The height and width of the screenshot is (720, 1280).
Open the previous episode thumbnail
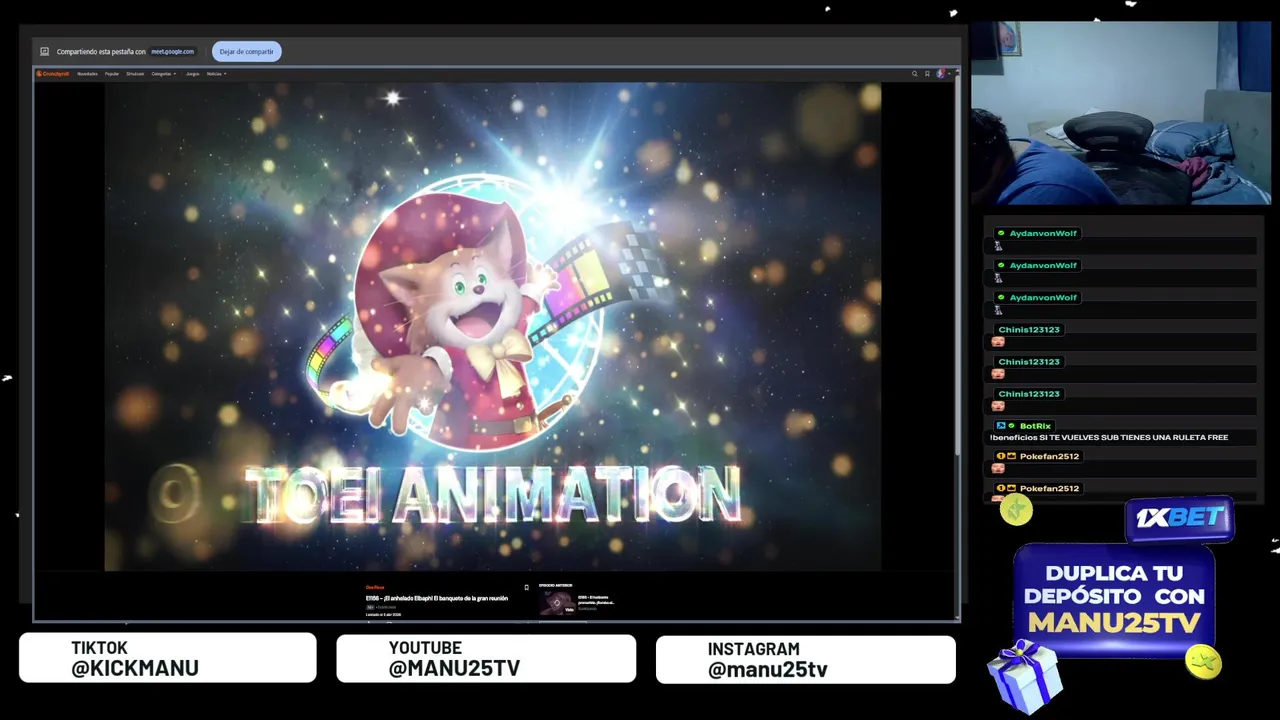557,603
